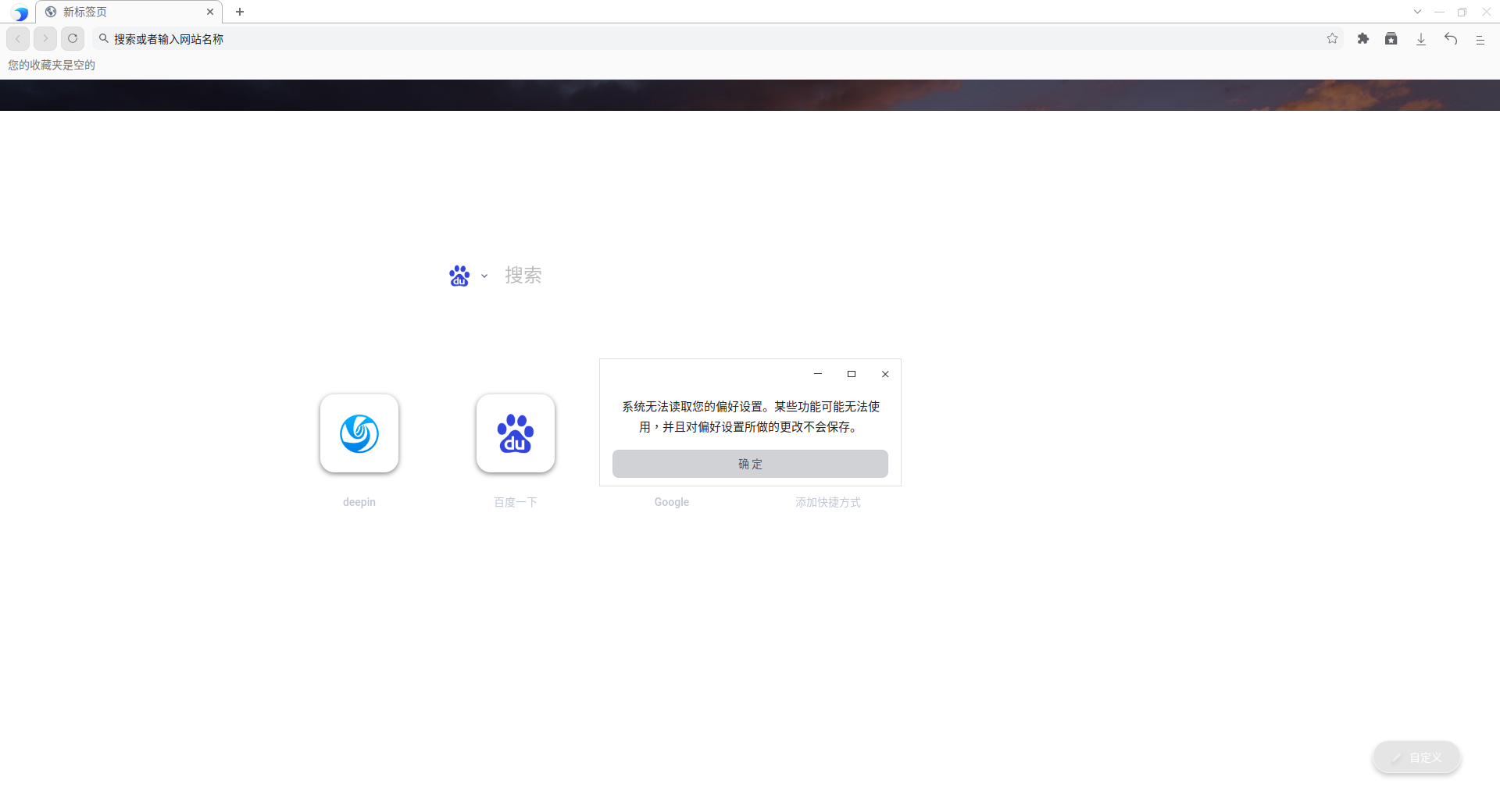This screenshot has width=1500, height=812.
Task: Click the search magnifier in the address bar
Action: pos(104,38)
